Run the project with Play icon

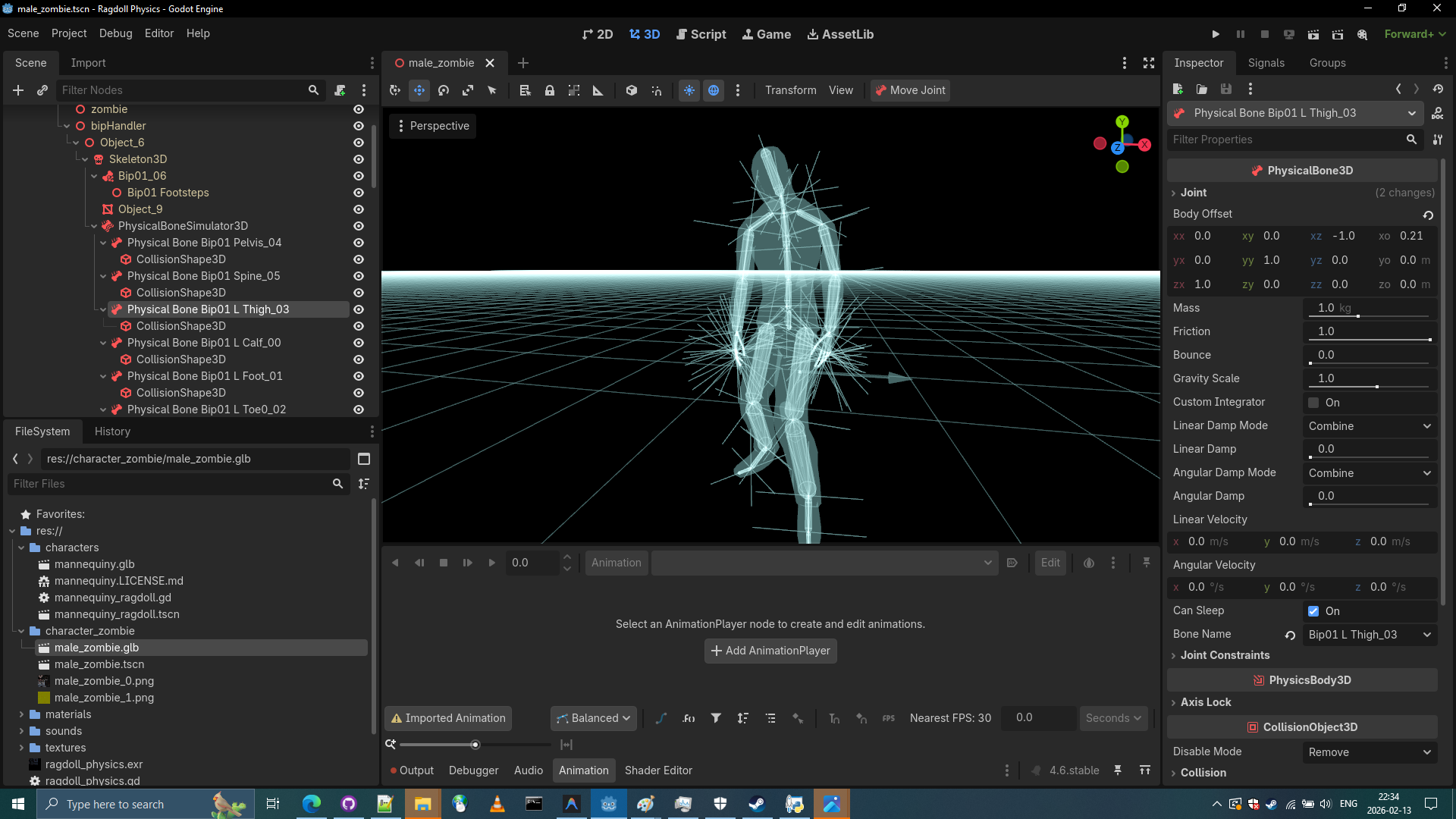click(x=1216, y=34)
